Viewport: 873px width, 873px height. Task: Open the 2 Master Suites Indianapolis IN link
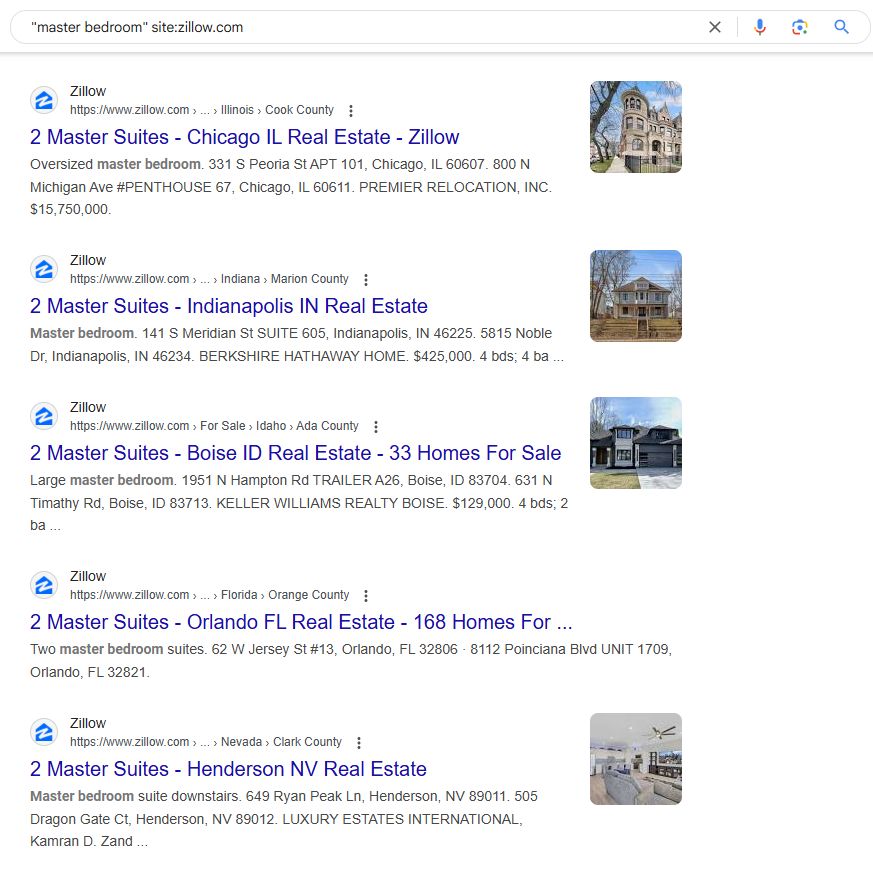229,306
